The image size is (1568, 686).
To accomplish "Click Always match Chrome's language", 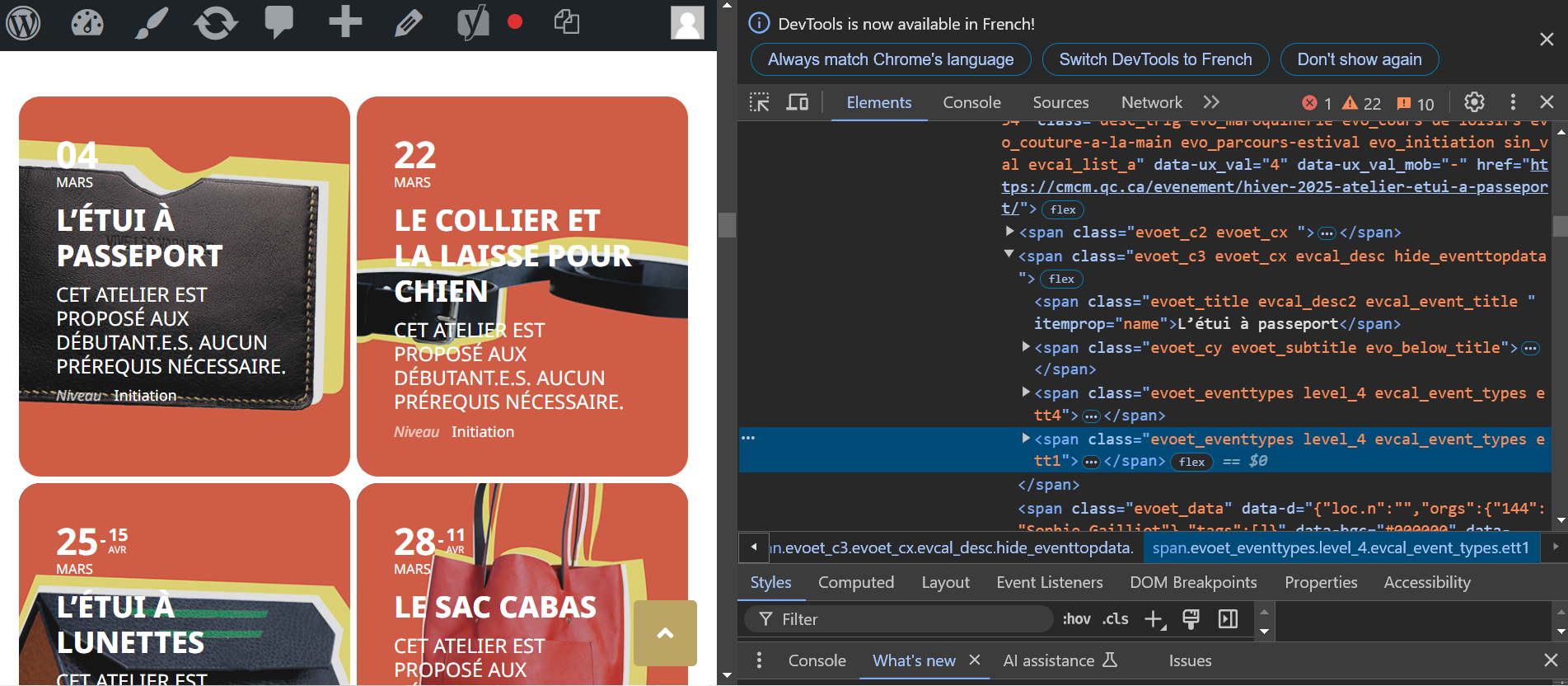I will click(x=891, y=59).
